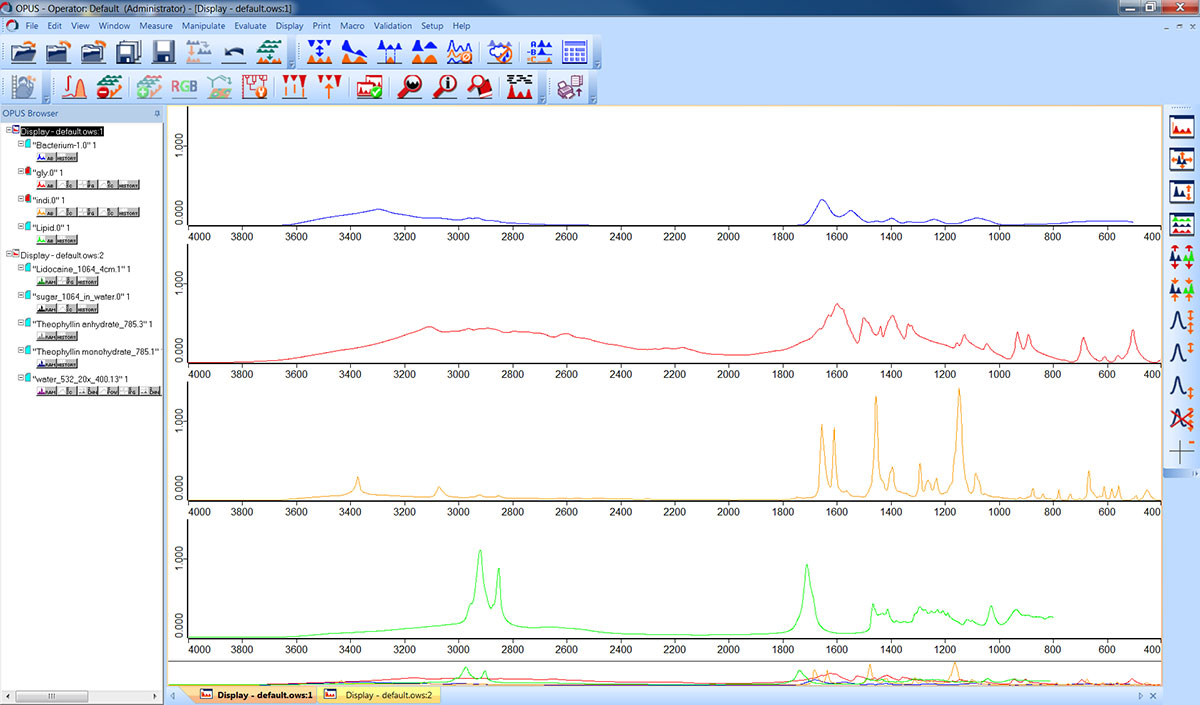Click the stacked spectra icon in right sidebar
The height and width of the screenshot is (705, 1200).
(1181, 223)
